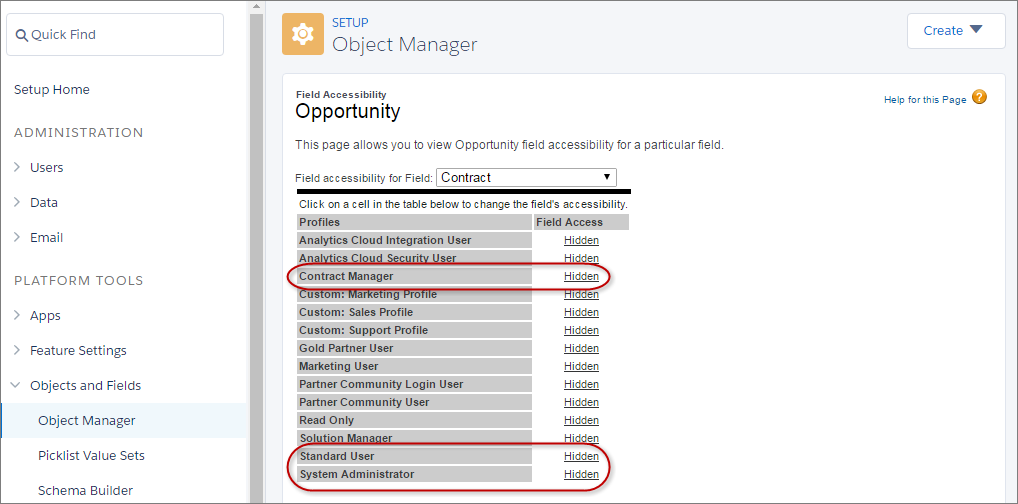The width and height of the screenshot is (1018, 504).
Task: Select the System Administrator profile cell
Action: (414, 474)
